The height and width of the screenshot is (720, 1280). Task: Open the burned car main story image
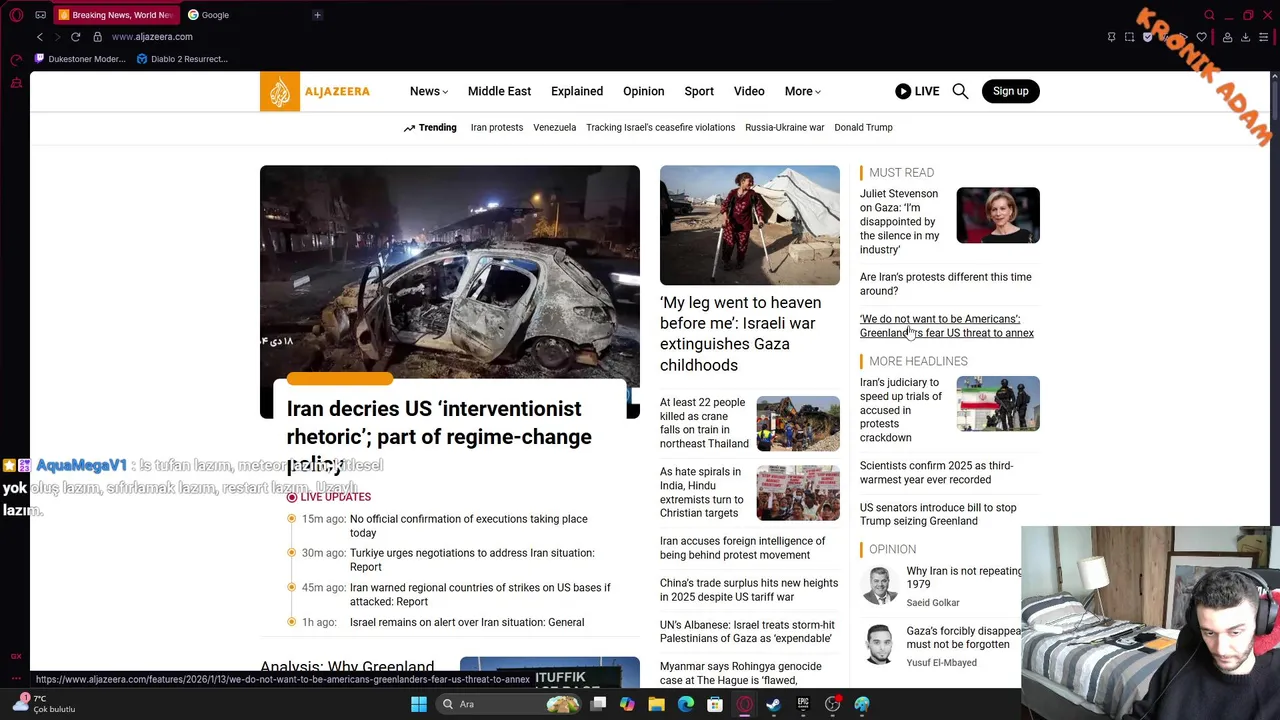[x=450, y=270]
